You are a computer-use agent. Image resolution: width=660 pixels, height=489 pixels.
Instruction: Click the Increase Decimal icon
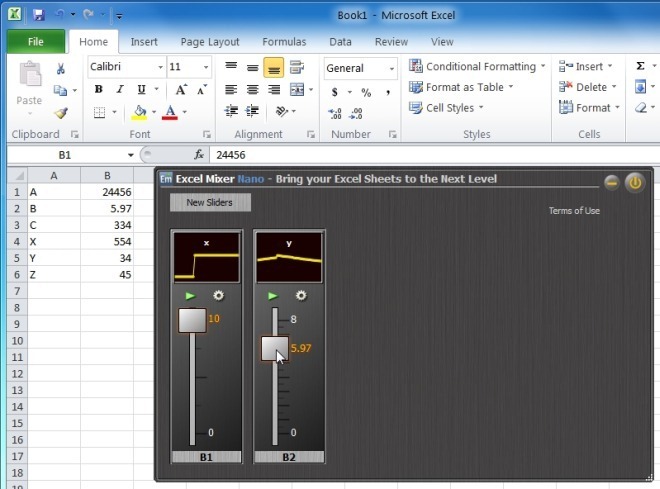tap(335, 113)
